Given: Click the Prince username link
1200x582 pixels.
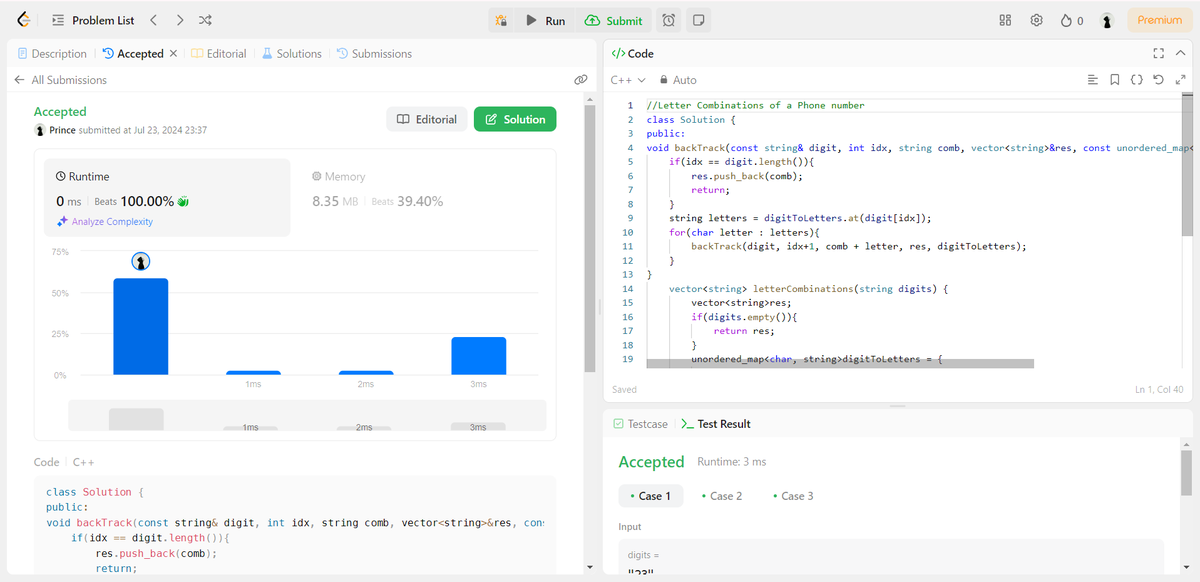Looking at the screenshot, I should coord(63,130).
